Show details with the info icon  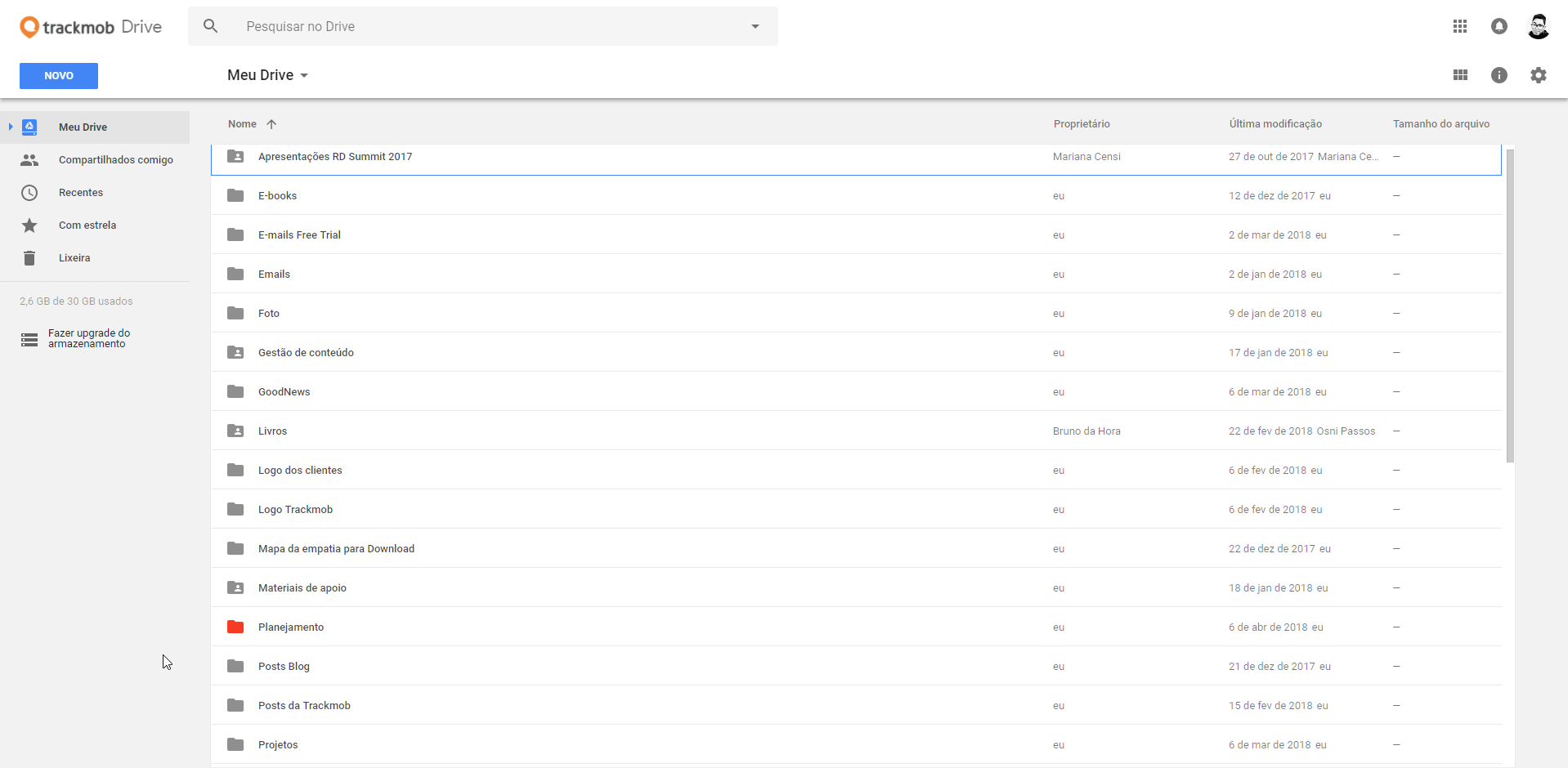(1499, 75)
